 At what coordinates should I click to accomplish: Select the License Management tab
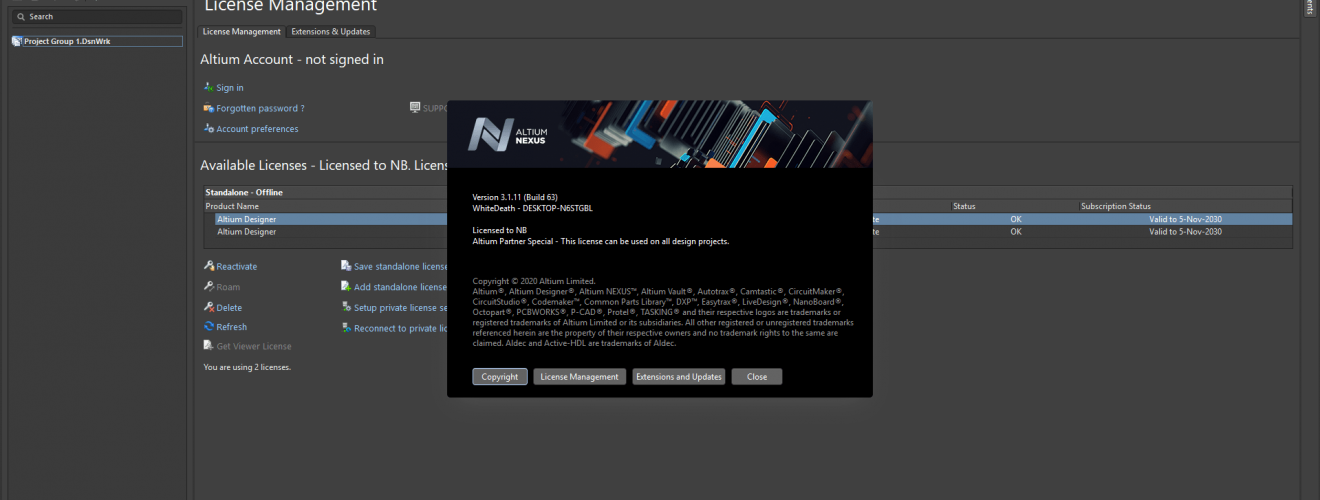pos(242,32)
